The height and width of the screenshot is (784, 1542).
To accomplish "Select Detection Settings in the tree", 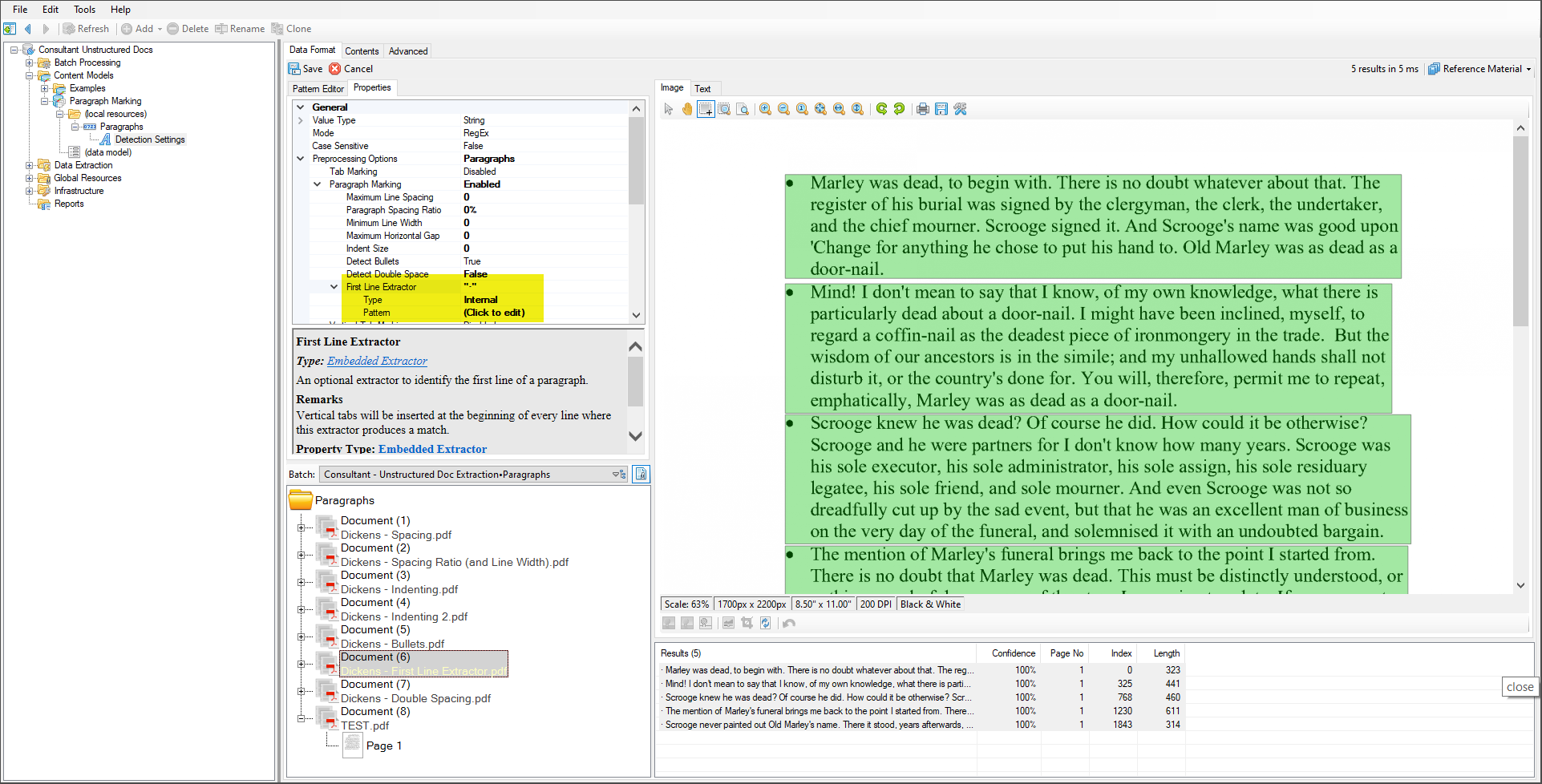I will 149,139.
